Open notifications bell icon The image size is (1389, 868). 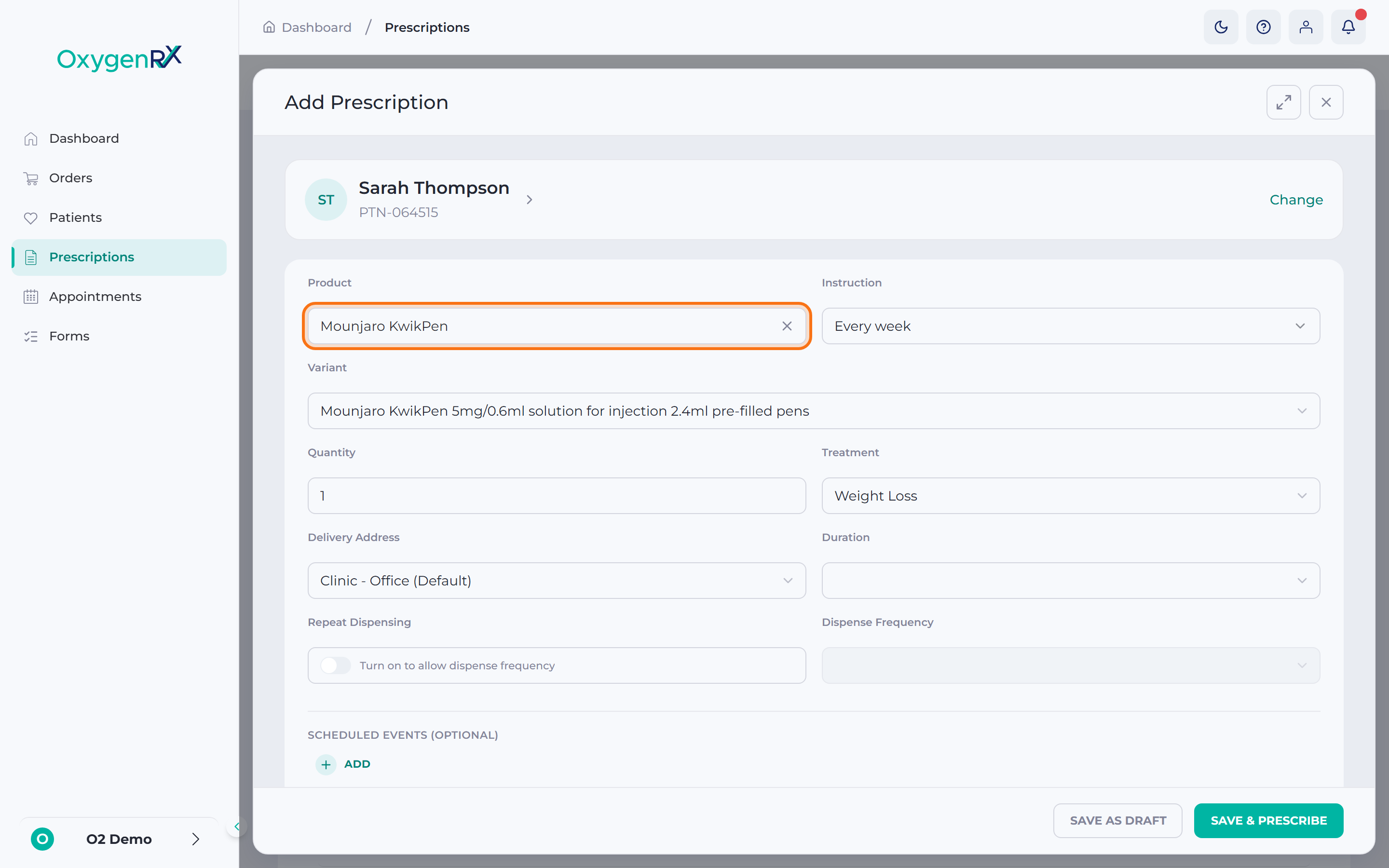1348,27
